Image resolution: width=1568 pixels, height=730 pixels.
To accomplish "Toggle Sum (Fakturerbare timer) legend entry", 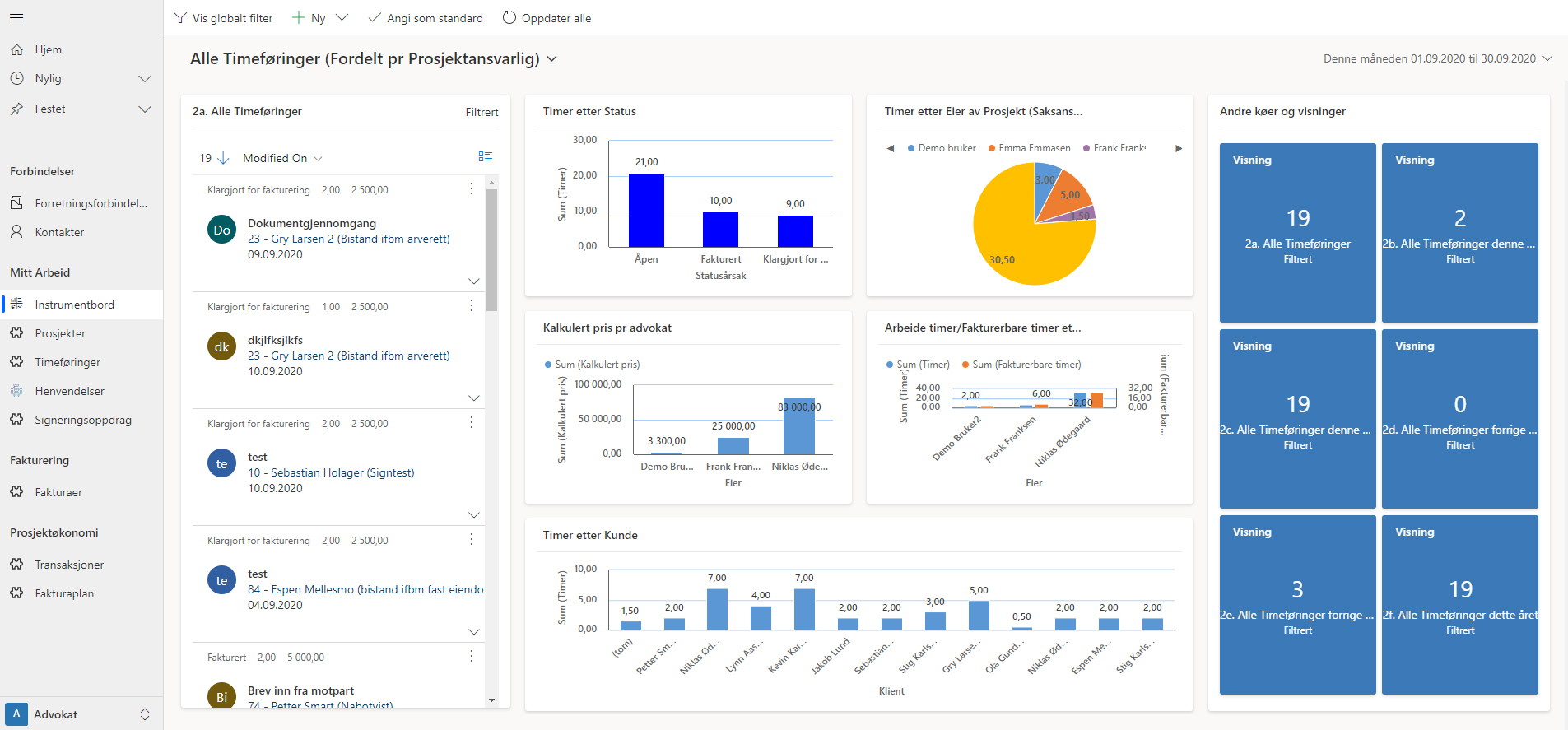I will pos(1021,365).
